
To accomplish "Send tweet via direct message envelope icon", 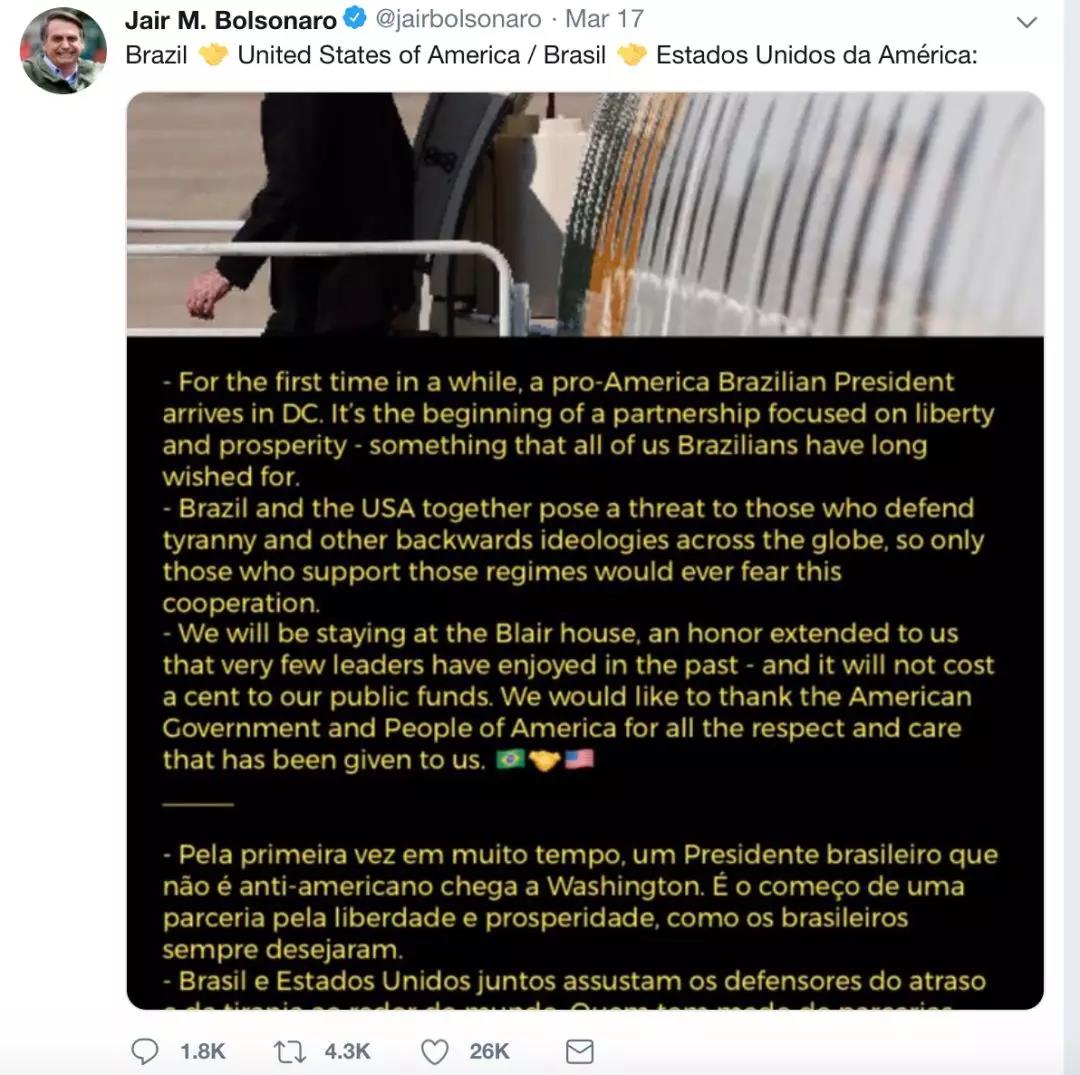I will point(579,1052).
